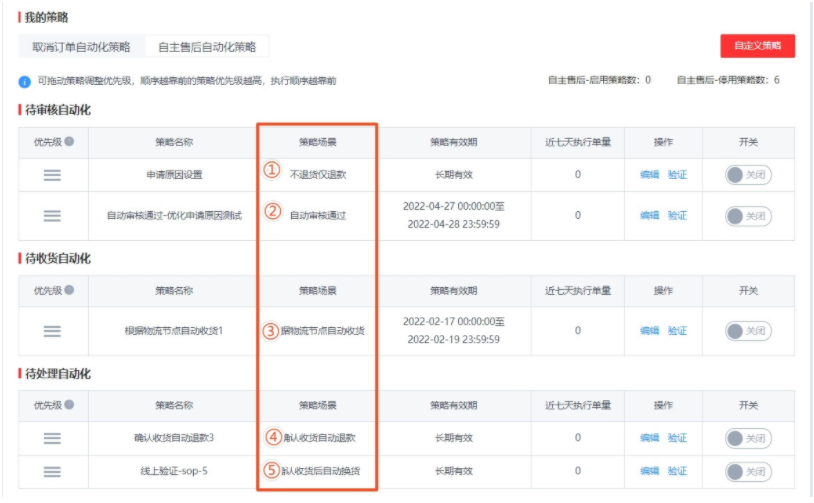
Task: Click the 优先级 help icon in 待审核自动化 table
Action: pyautogui.click(x=69, y=141)
